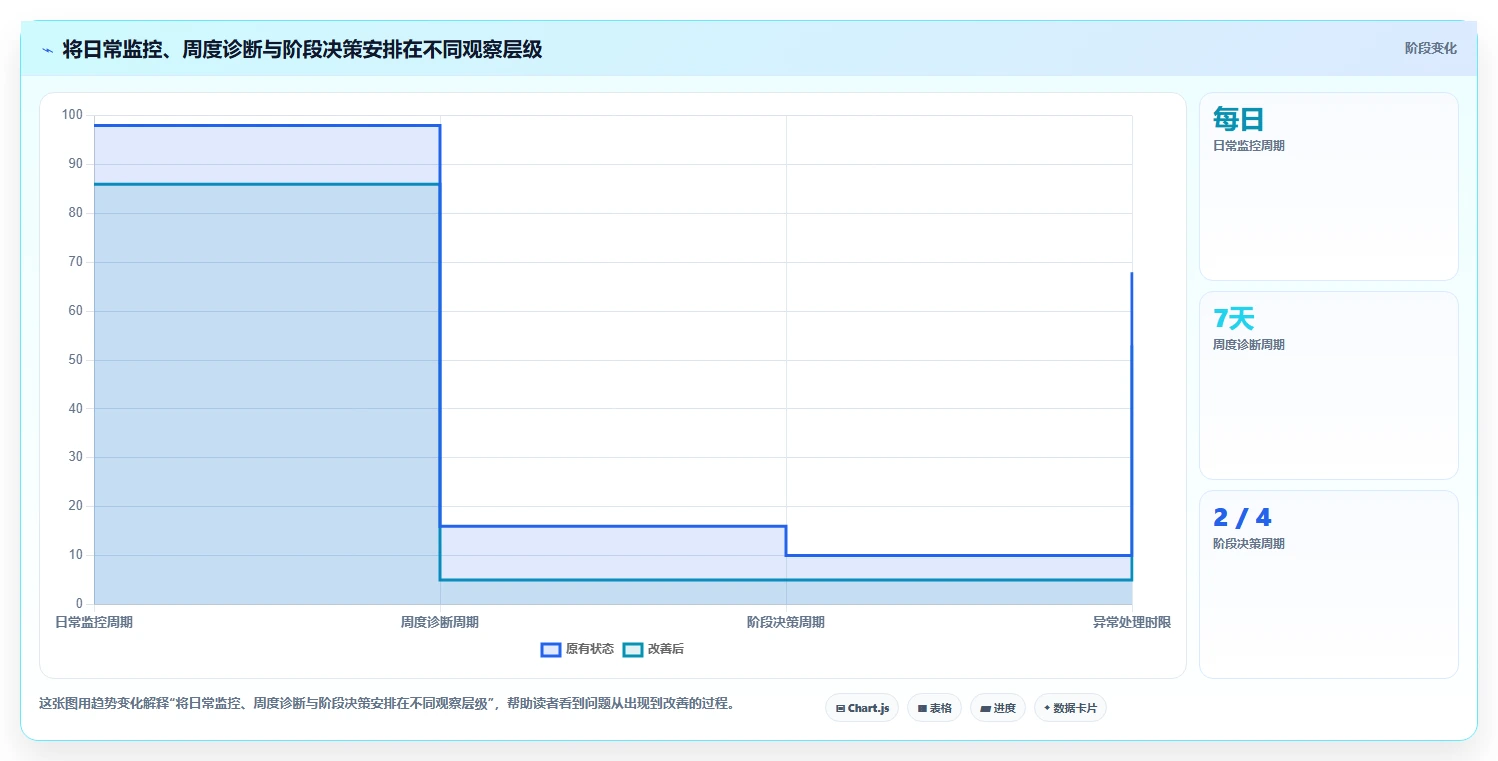
Task: Select the 数据卡片 tag chip
Action: [1070, 708]
